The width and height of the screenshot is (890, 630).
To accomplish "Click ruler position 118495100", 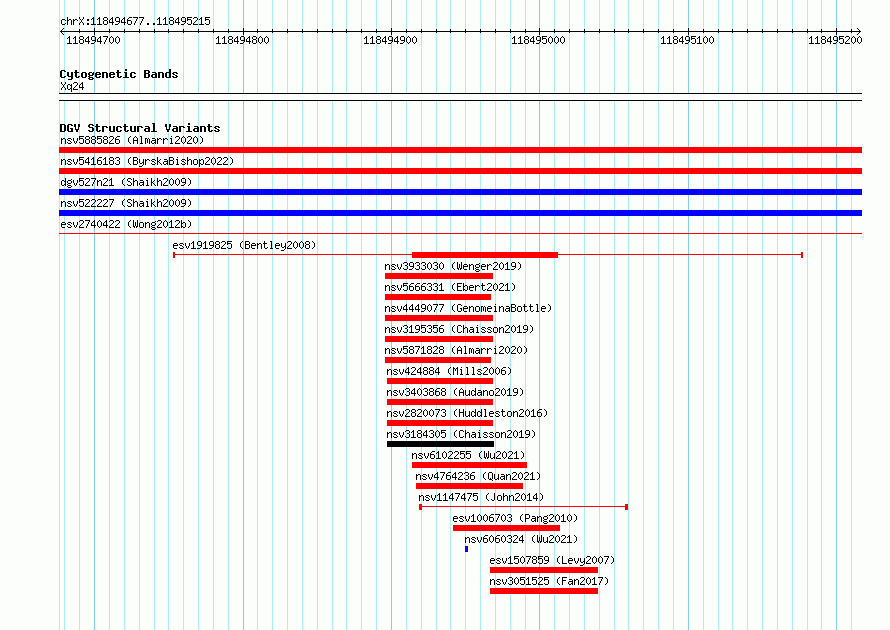I will (687, 40).
